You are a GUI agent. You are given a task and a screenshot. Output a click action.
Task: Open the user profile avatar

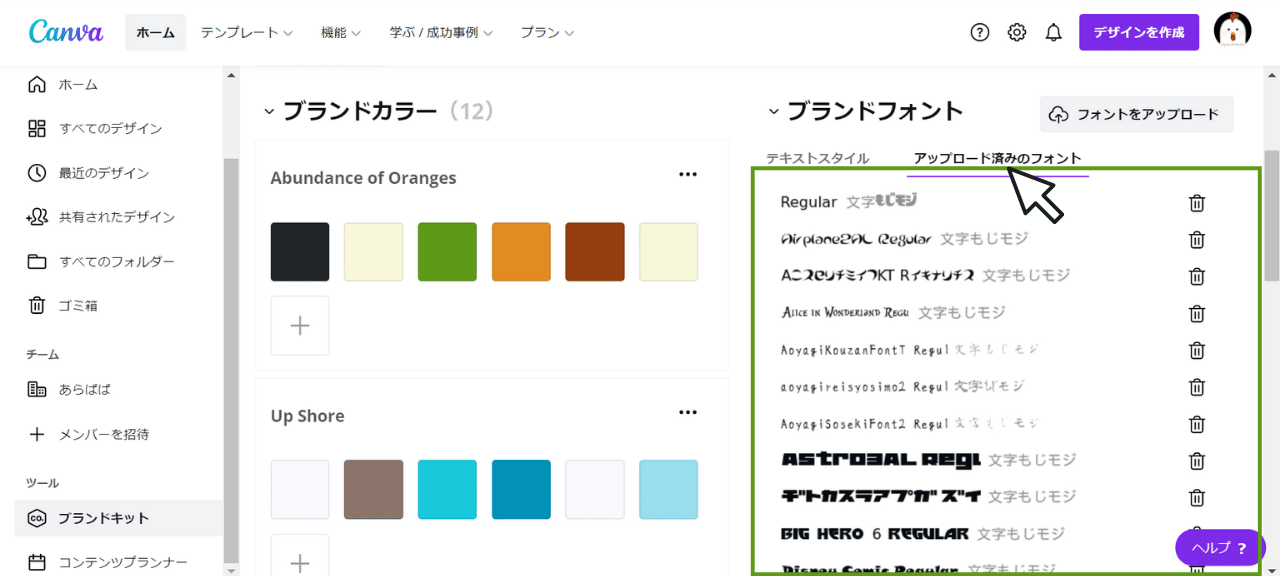[x=1232, y=32]
